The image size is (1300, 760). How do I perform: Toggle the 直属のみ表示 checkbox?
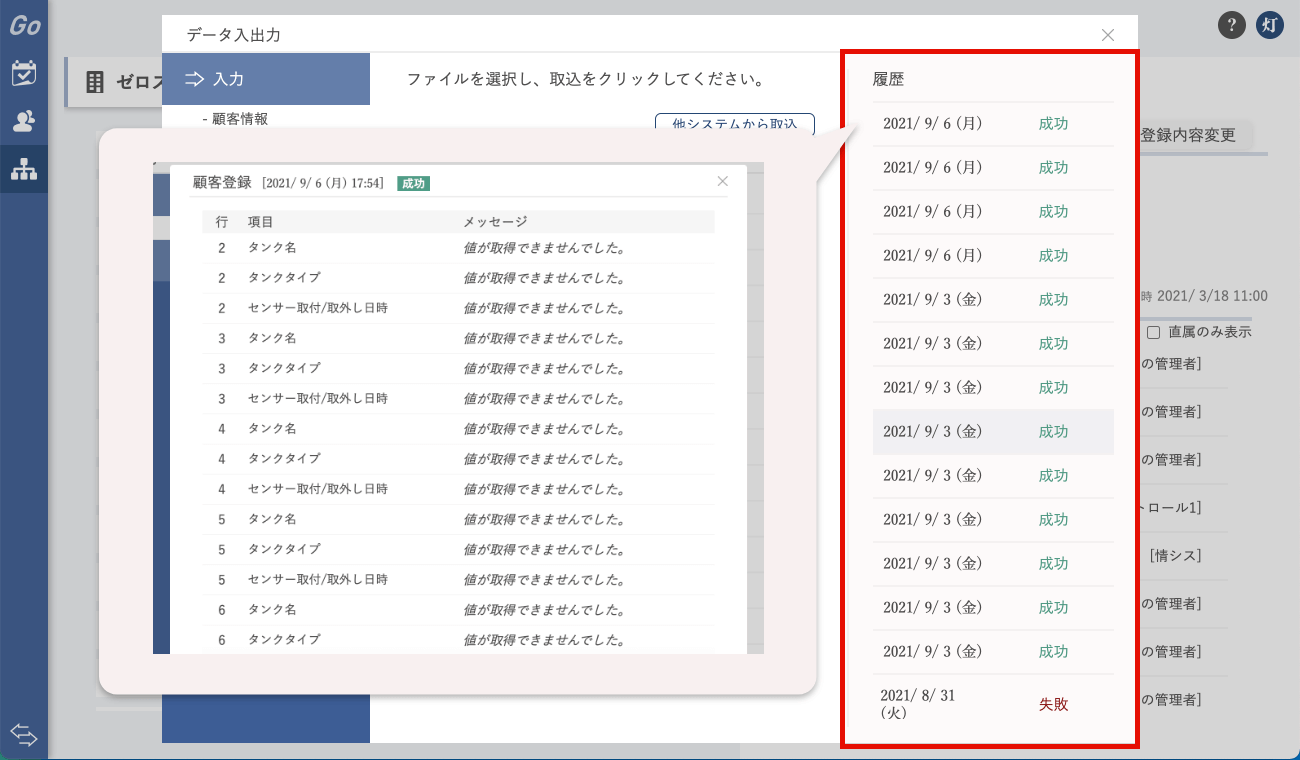(1153, 332)
